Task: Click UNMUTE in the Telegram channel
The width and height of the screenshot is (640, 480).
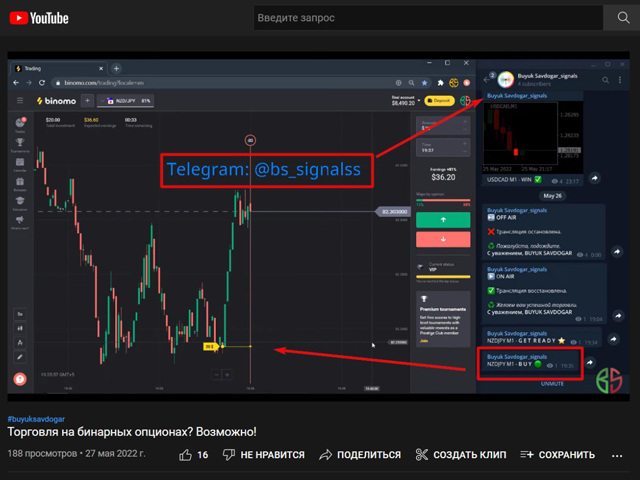Action: [552, 384]
